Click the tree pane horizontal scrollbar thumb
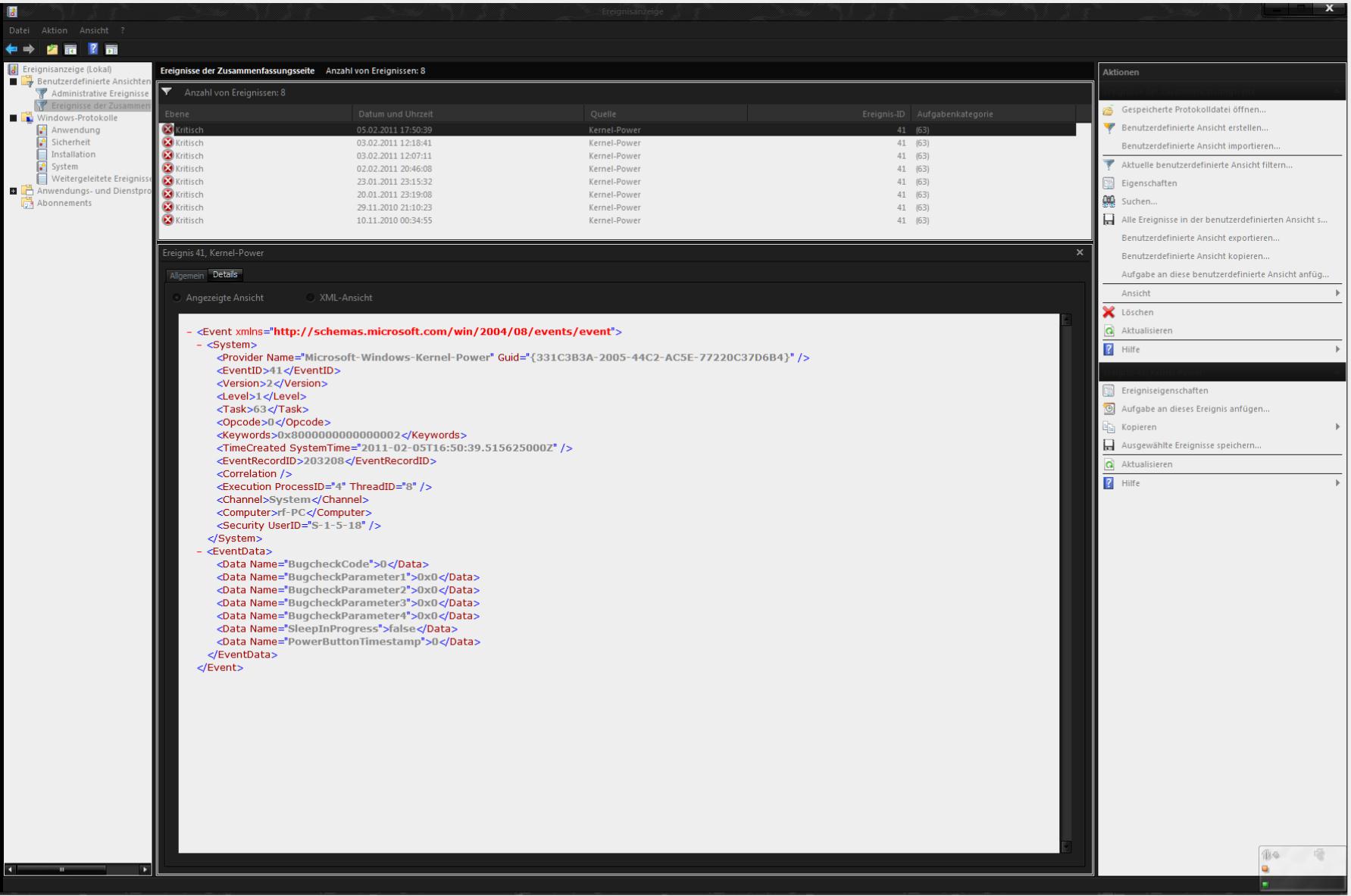1351x896 pixels. (61, 869)
